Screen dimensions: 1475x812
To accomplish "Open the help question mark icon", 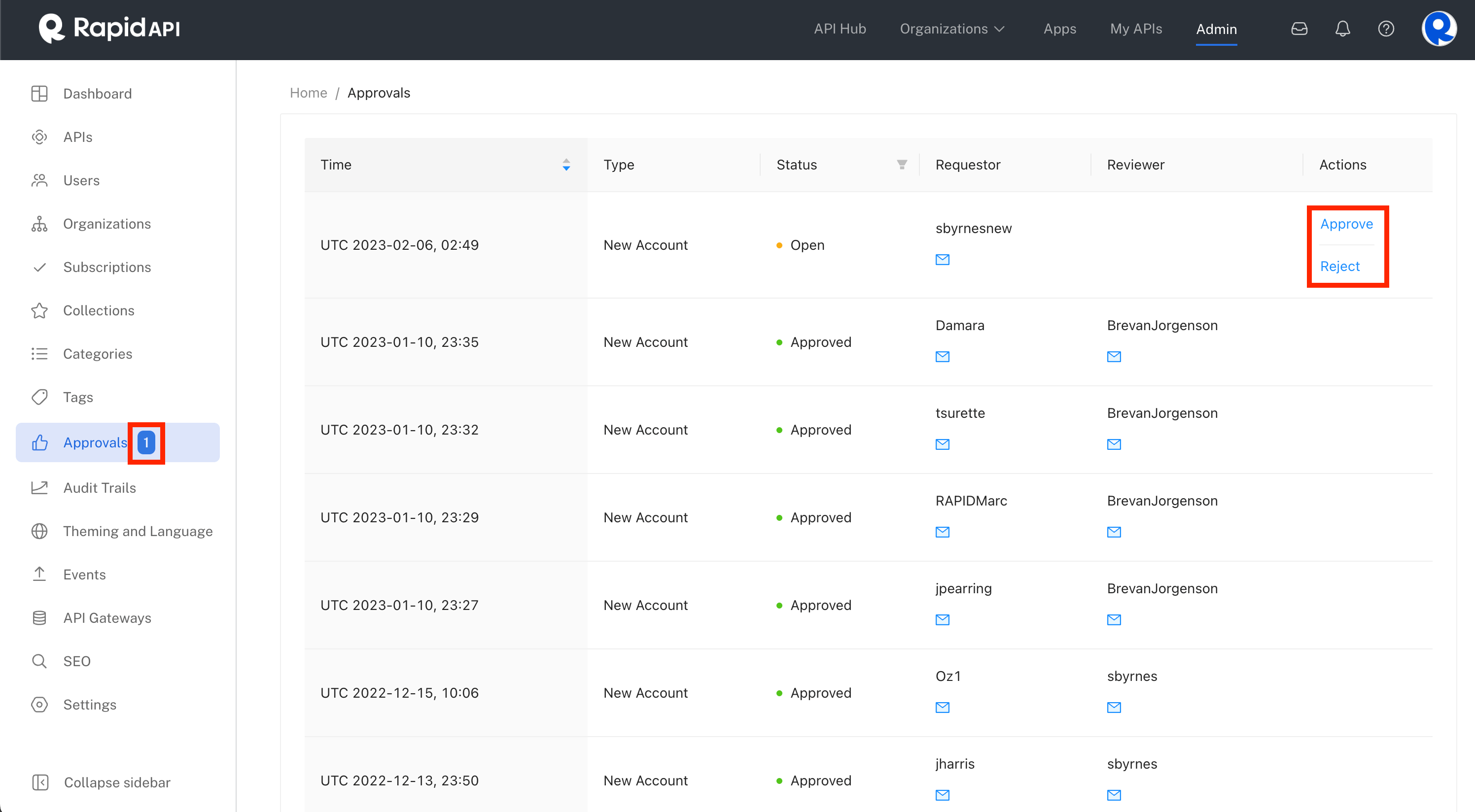I will click(1386, 29).
